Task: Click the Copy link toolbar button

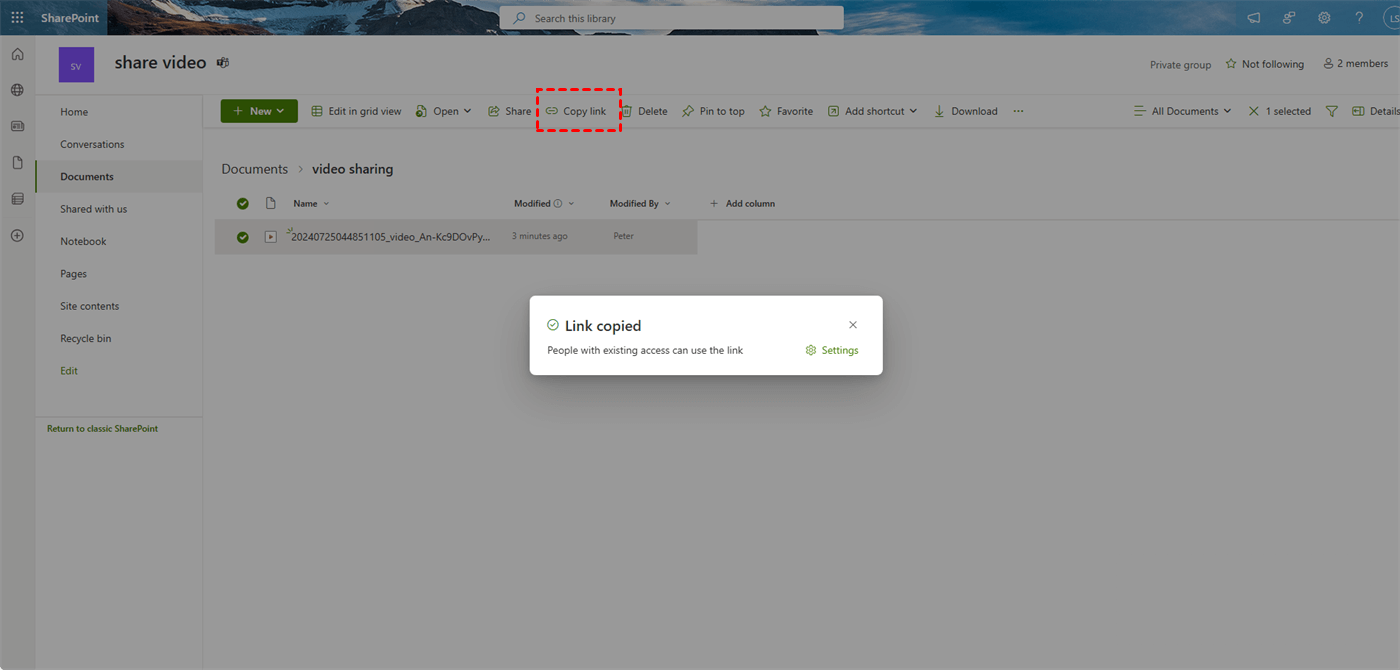Action: click(576, 111)
